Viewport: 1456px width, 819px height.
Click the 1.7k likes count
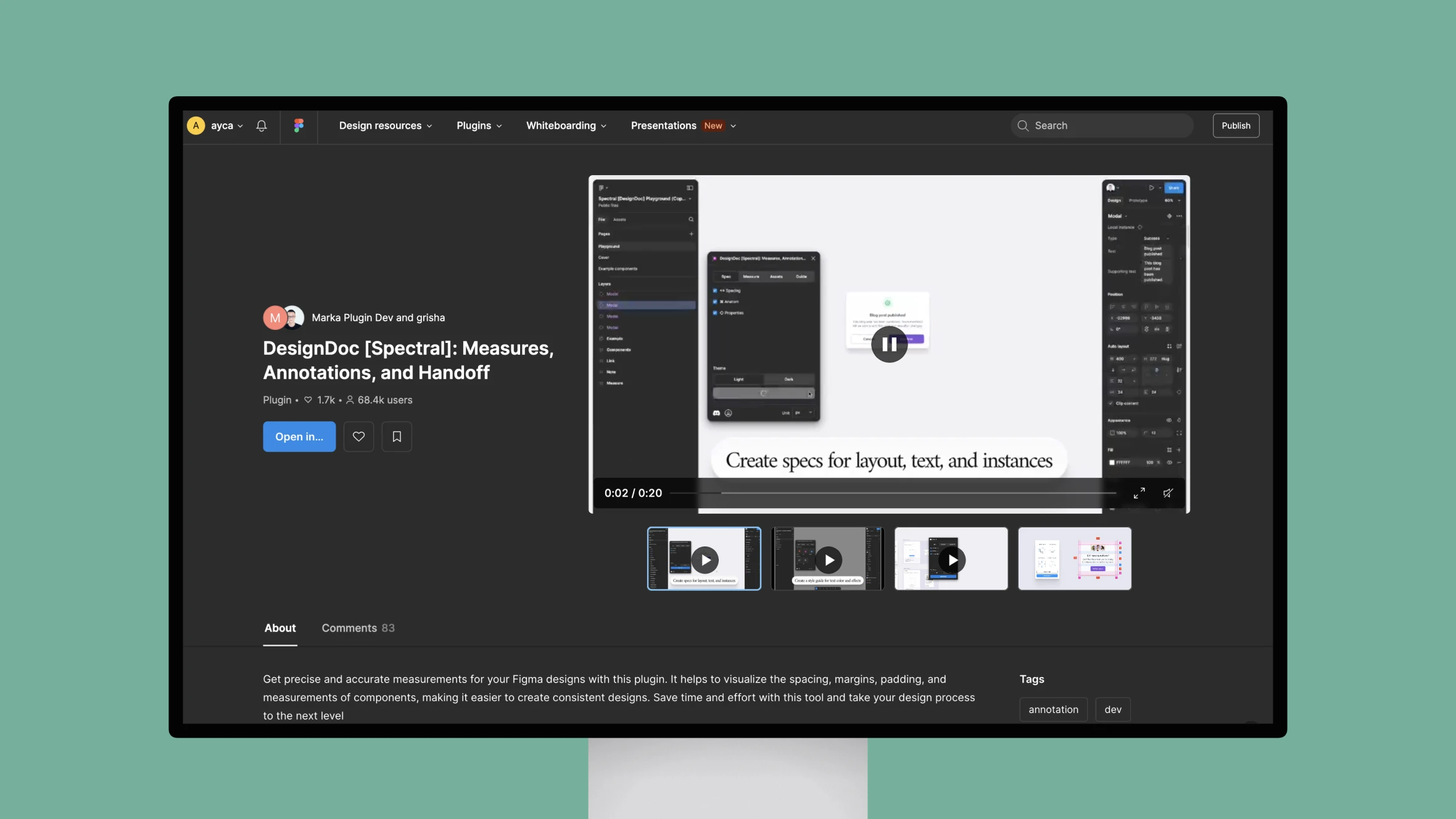click(320, 400)
